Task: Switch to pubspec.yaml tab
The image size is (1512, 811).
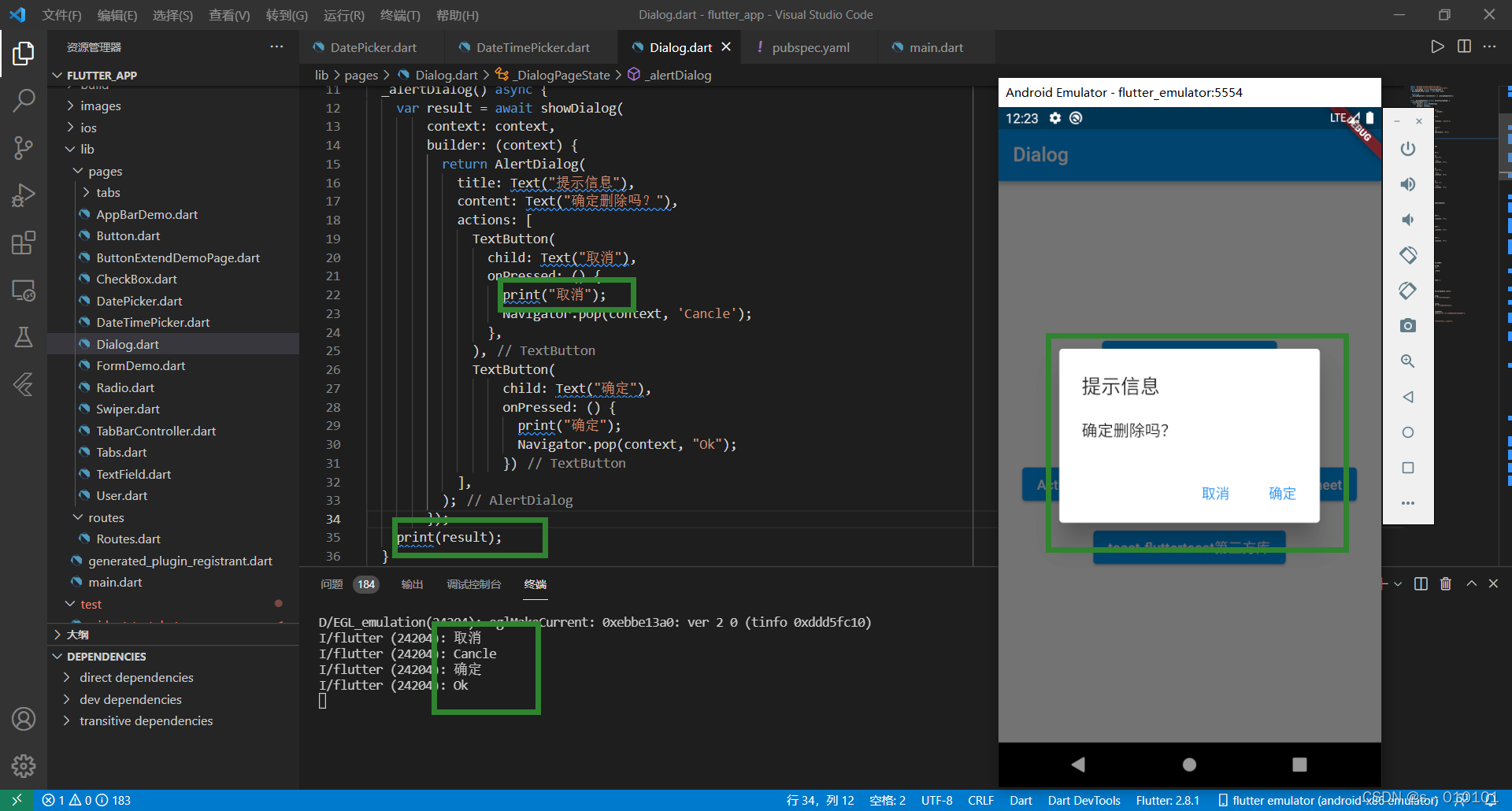Action: 810,47
